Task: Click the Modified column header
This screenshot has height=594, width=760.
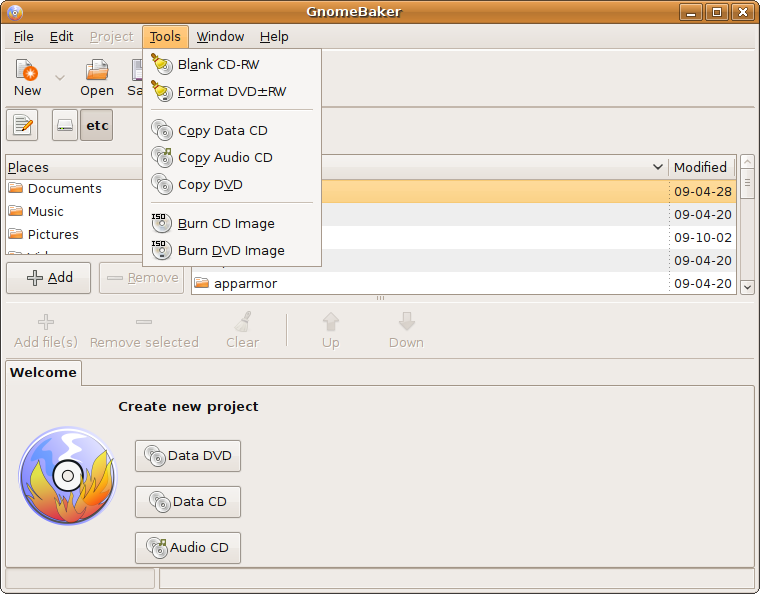Action: [700, 168]
